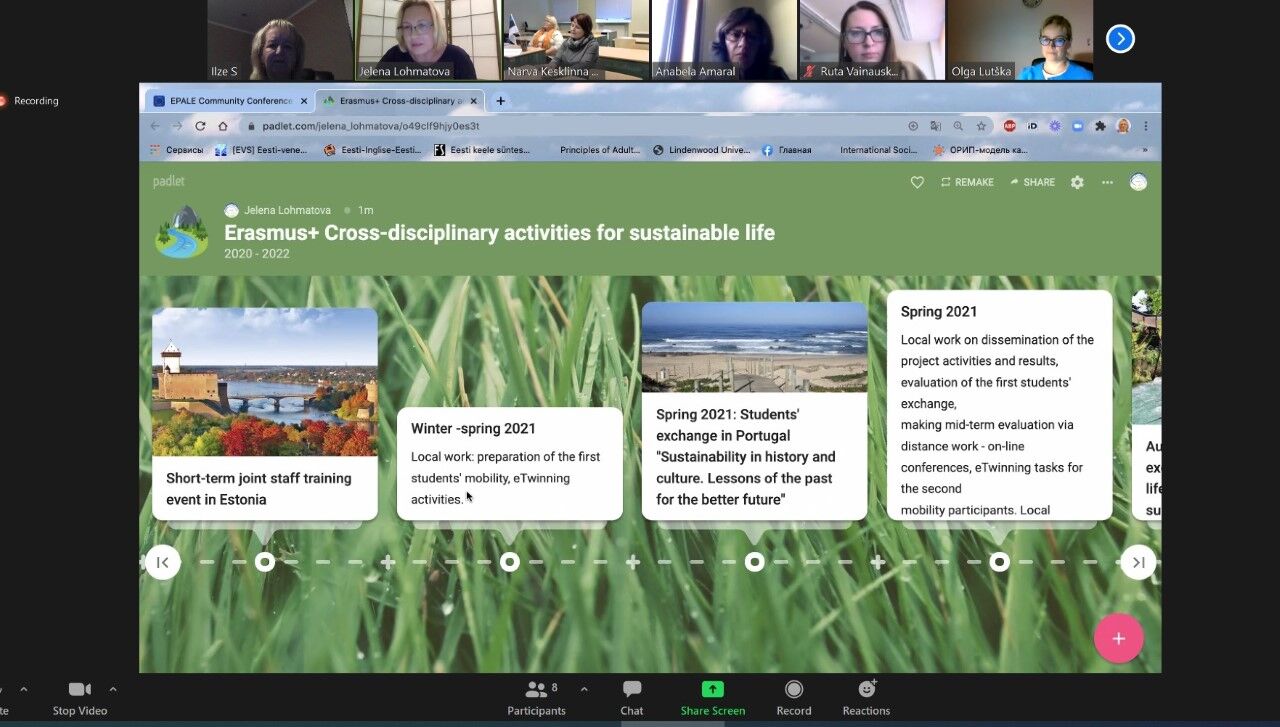The image size is (1280, 727).
Task: Click the translate page icon
Action: click(x=936, y=126)
